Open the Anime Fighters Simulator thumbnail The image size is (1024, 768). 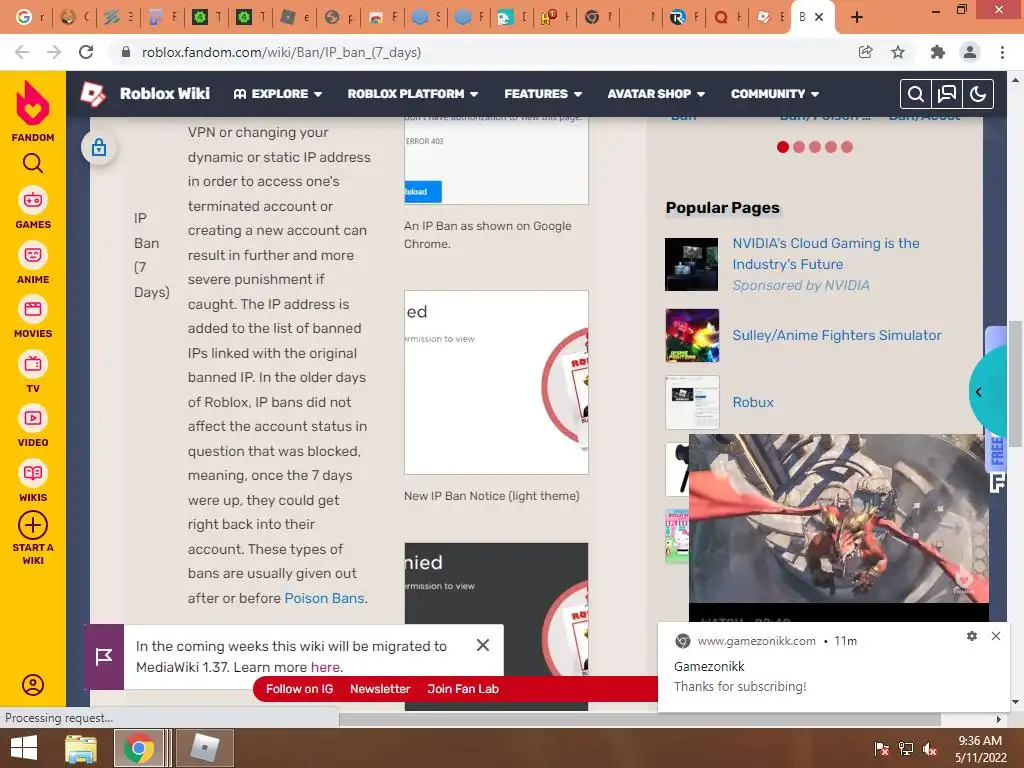[x=692, y=336]
